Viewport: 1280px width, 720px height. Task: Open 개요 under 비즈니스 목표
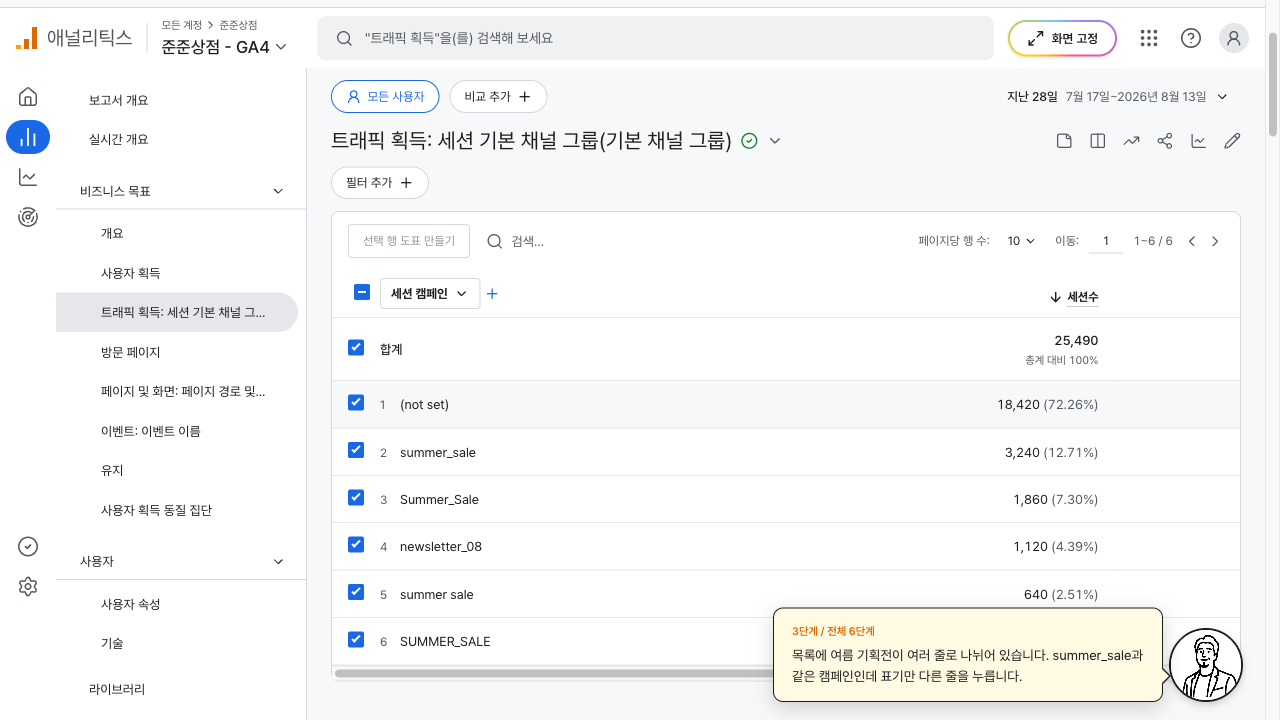tap(112, 233)
